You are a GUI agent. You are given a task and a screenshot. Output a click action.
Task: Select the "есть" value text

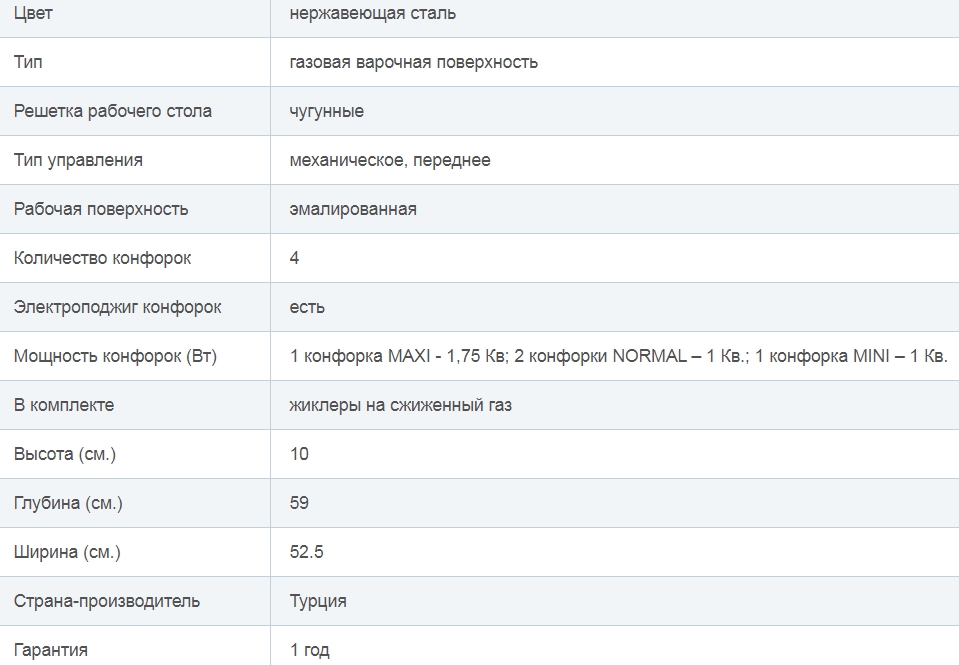(x=307, y=307)
